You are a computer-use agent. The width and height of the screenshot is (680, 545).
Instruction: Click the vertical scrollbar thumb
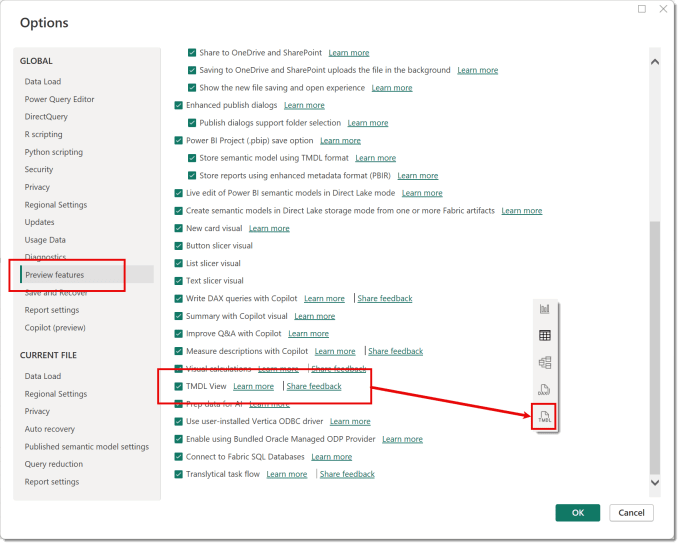click(x=657, y=349)
